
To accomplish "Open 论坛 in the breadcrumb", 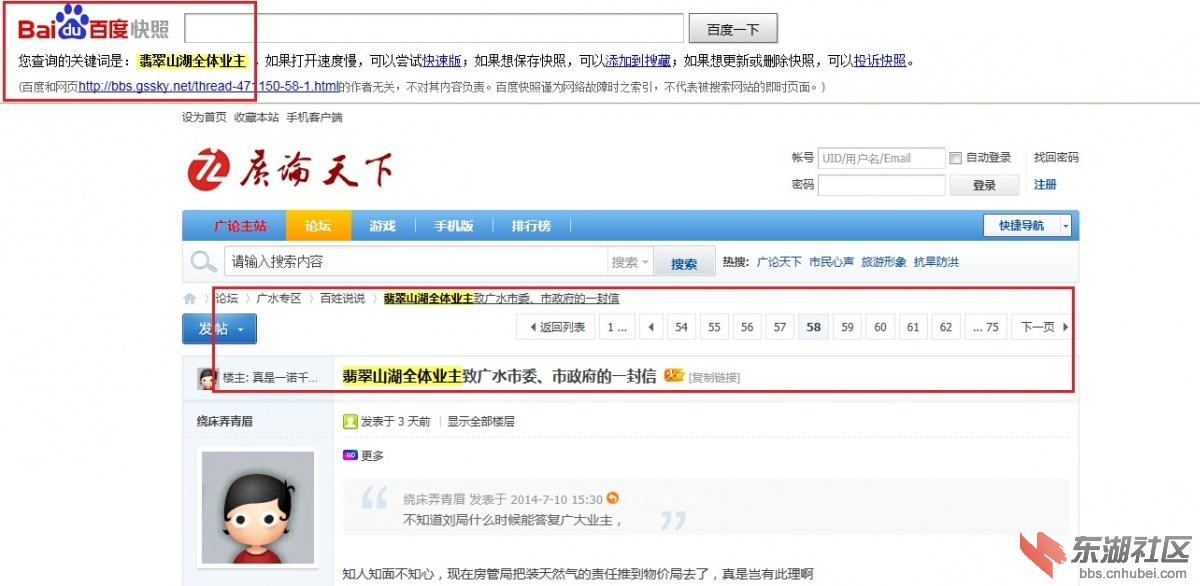I will point(227,299).
